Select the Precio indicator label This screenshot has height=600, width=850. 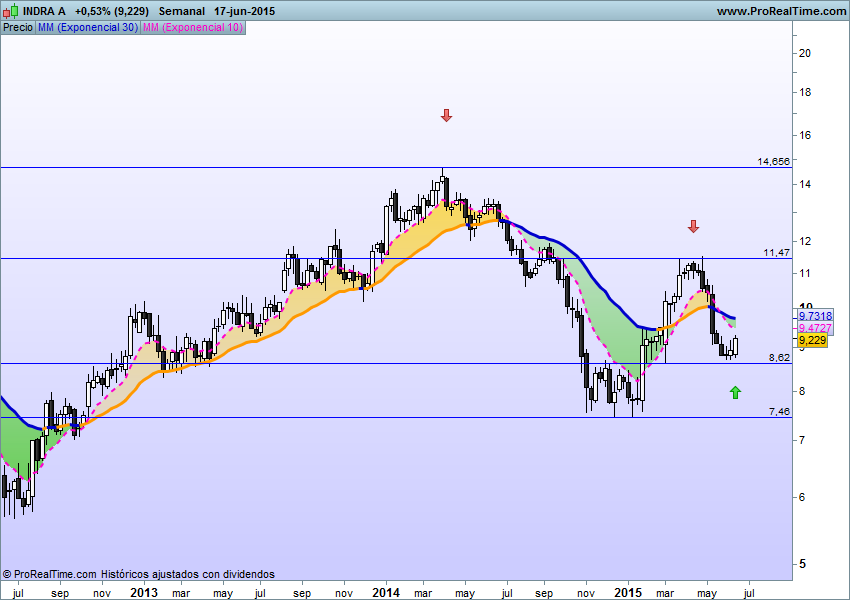(x=17, y=27)
